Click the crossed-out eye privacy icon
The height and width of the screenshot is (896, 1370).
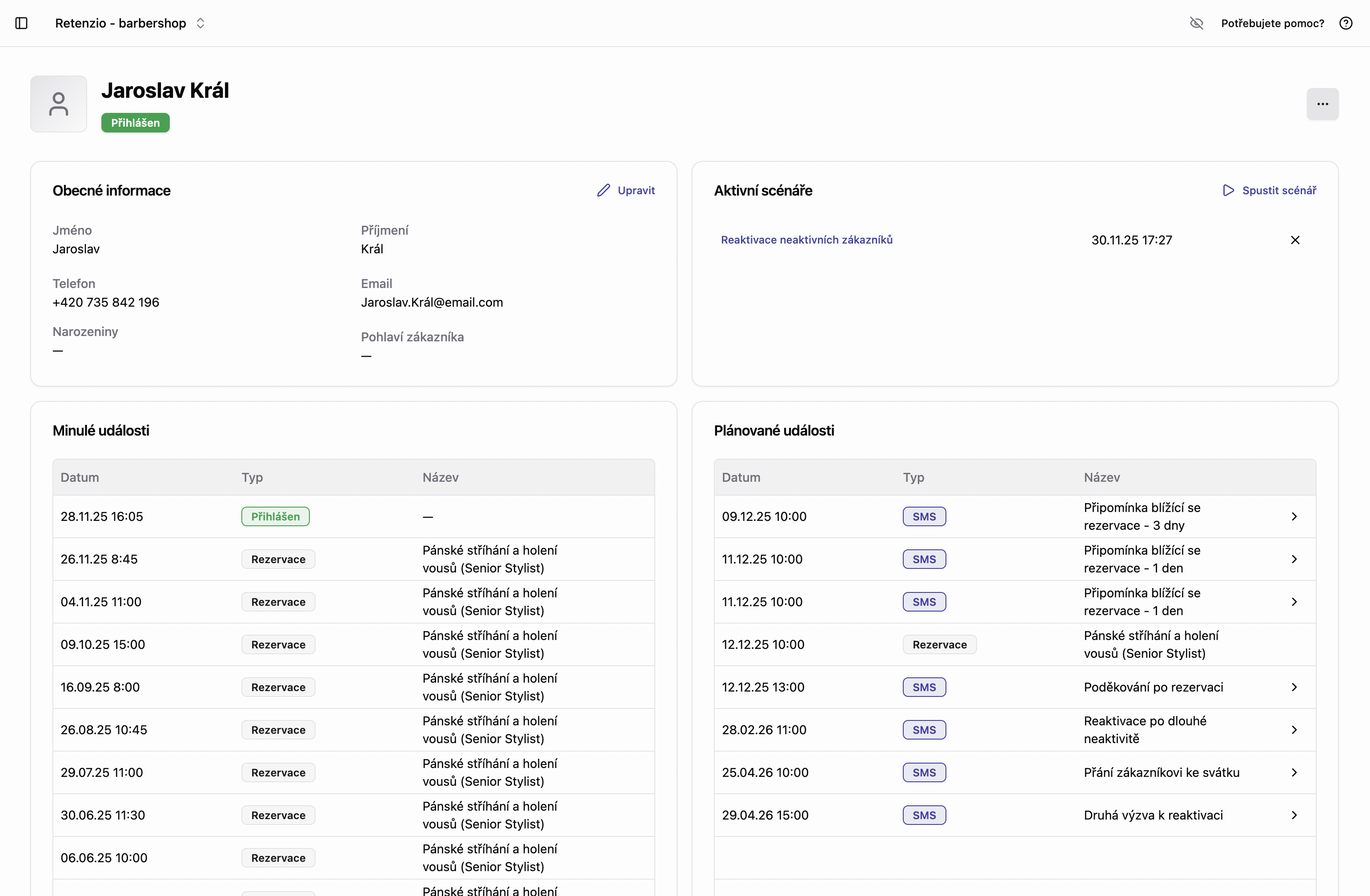tap(1196, 23)
